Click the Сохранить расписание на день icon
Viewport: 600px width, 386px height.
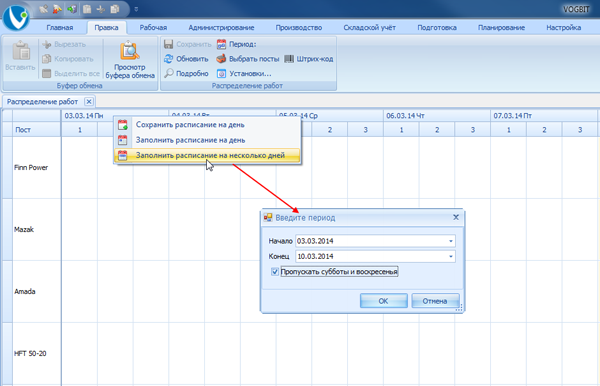click(x=122, y=125)
